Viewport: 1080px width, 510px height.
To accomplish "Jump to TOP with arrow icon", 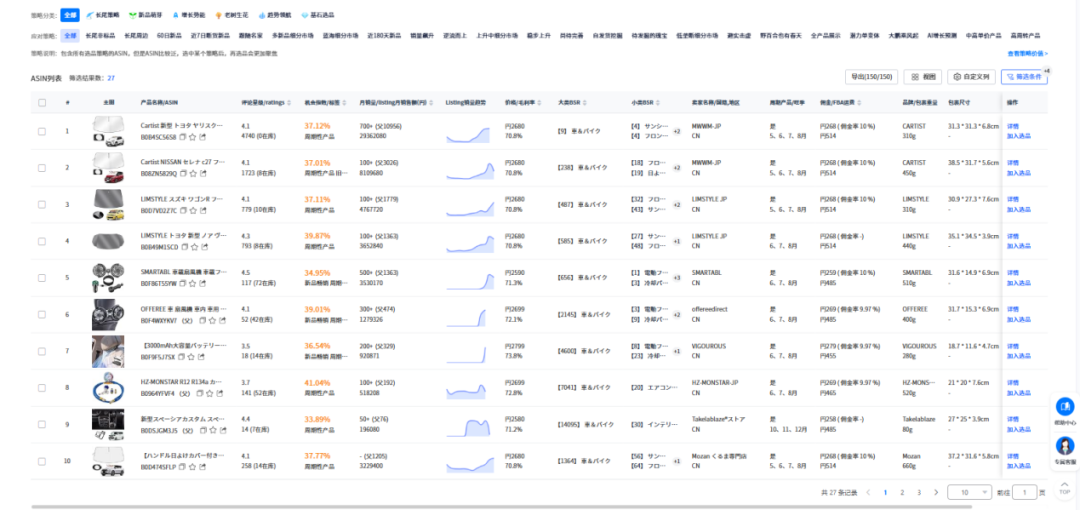I will 1065,488.
